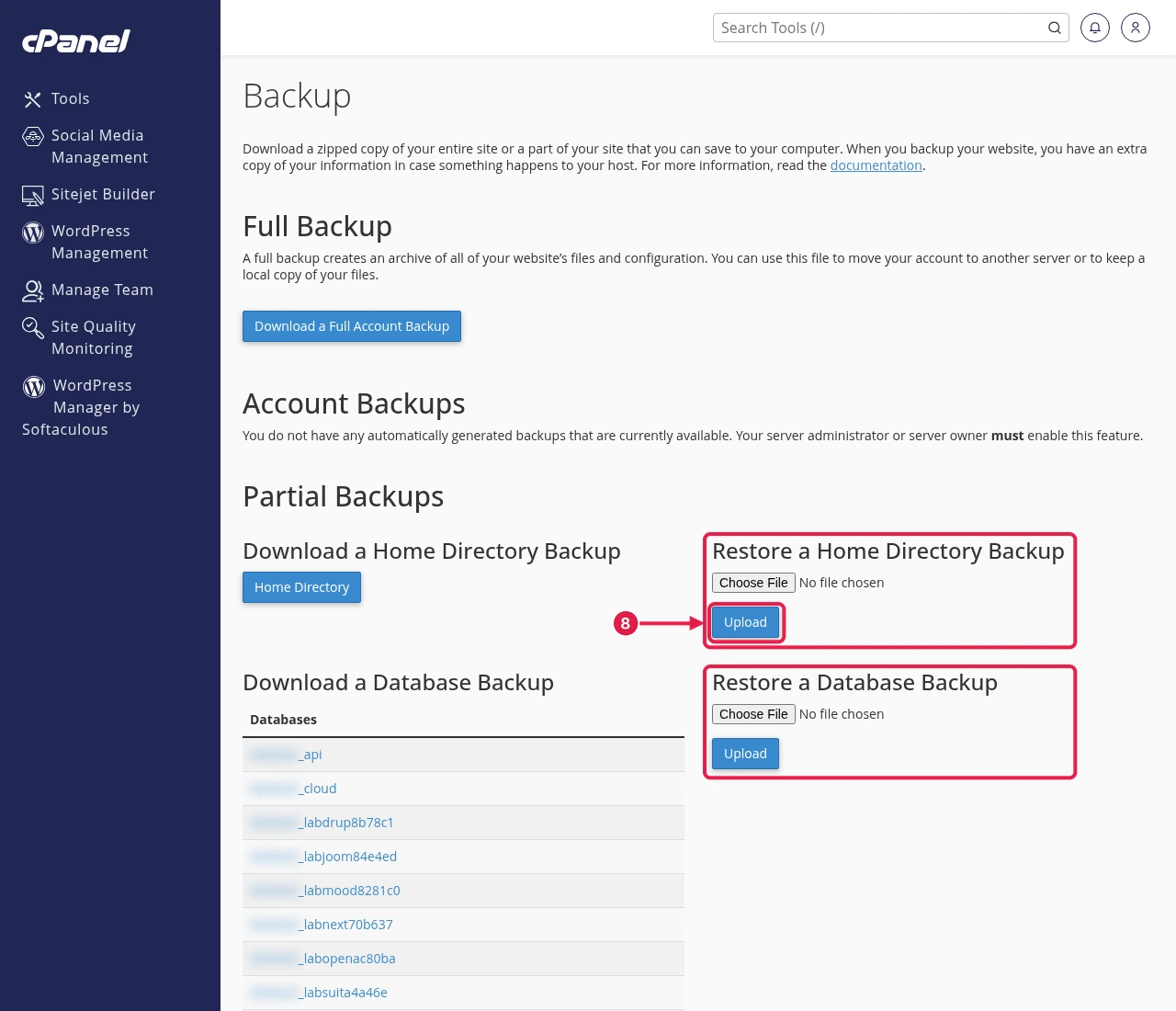Open Sitejet Builder menu item

coord(103,194)
